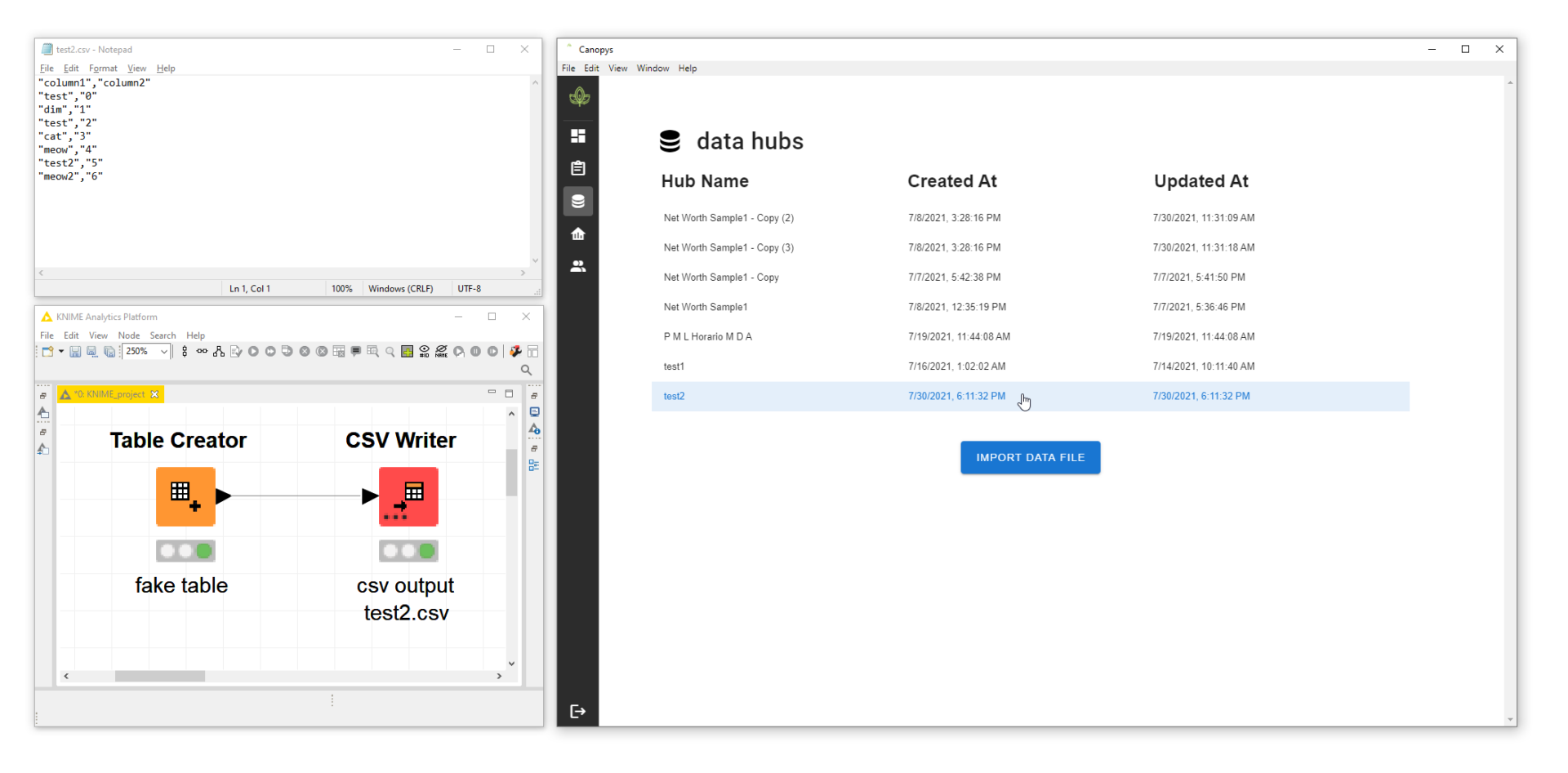Click the edit node description comment icon
Viewport: 1568px width, 773px height.
[356, 352]
